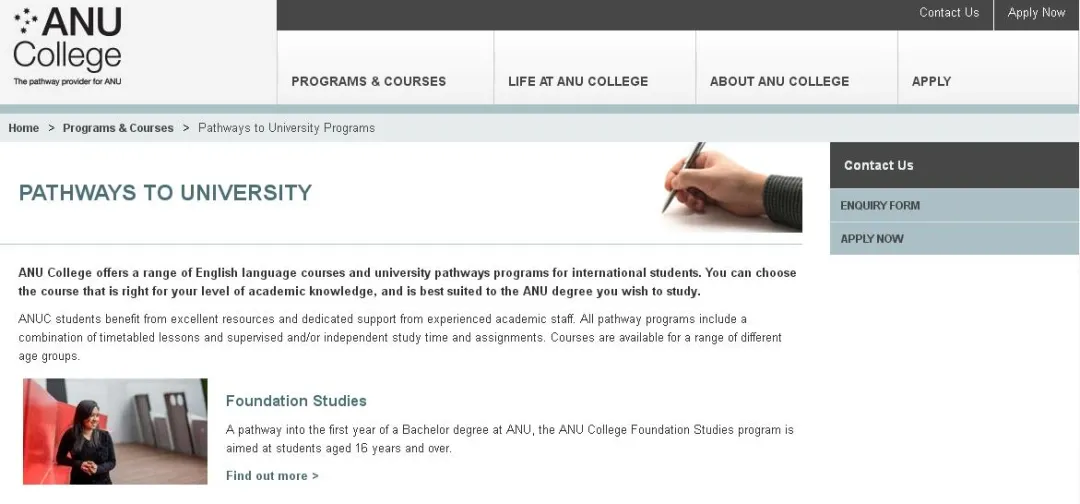Click the Programs & Courses breadcrumb link
Viewport: 1080px width, 504px height.
tap(118, 128)
